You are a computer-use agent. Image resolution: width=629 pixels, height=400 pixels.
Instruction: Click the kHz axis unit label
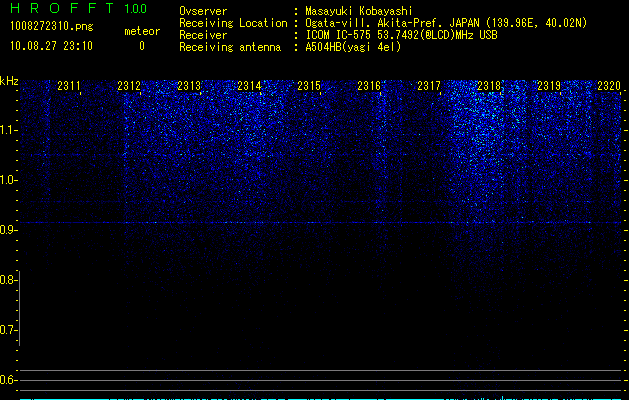(9, 81)
